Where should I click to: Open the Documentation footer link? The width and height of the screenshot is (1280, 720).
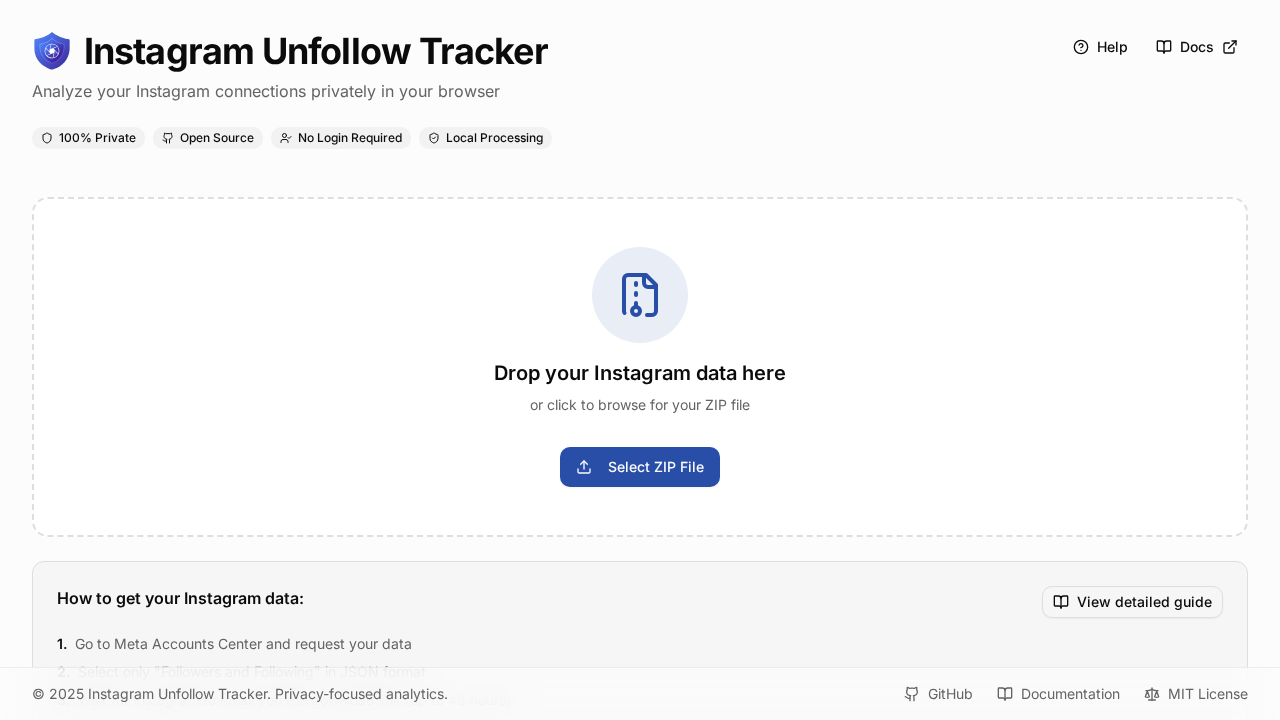tap(1070, 694)
